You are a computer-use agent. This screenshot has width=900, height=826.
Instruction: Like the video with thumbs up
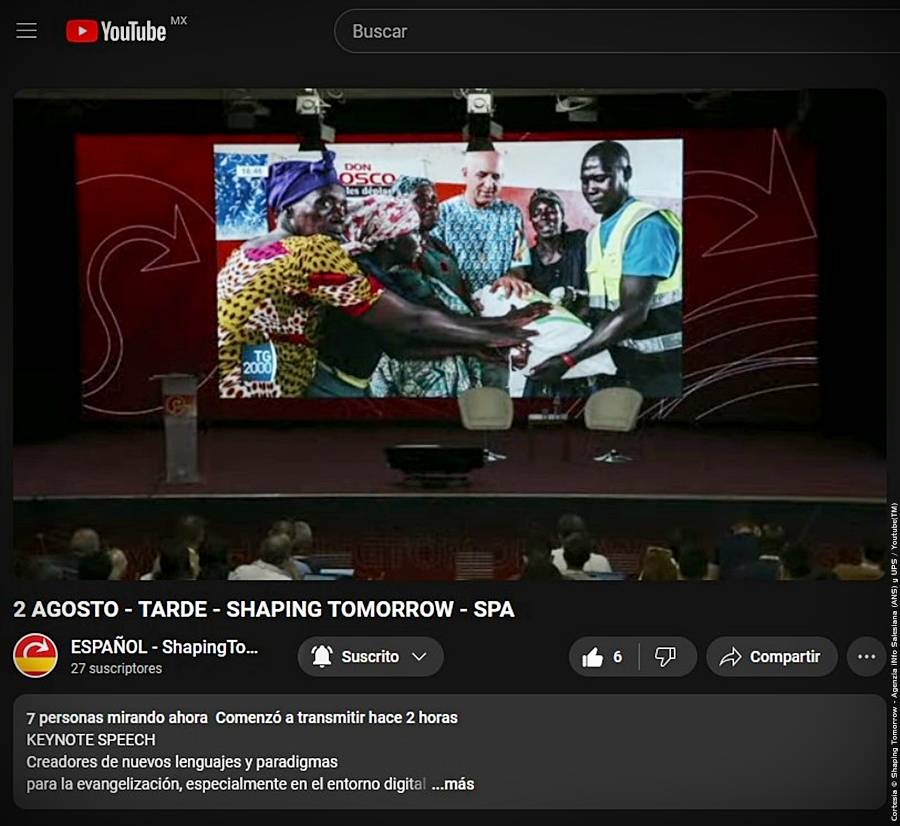pos(603,657)
